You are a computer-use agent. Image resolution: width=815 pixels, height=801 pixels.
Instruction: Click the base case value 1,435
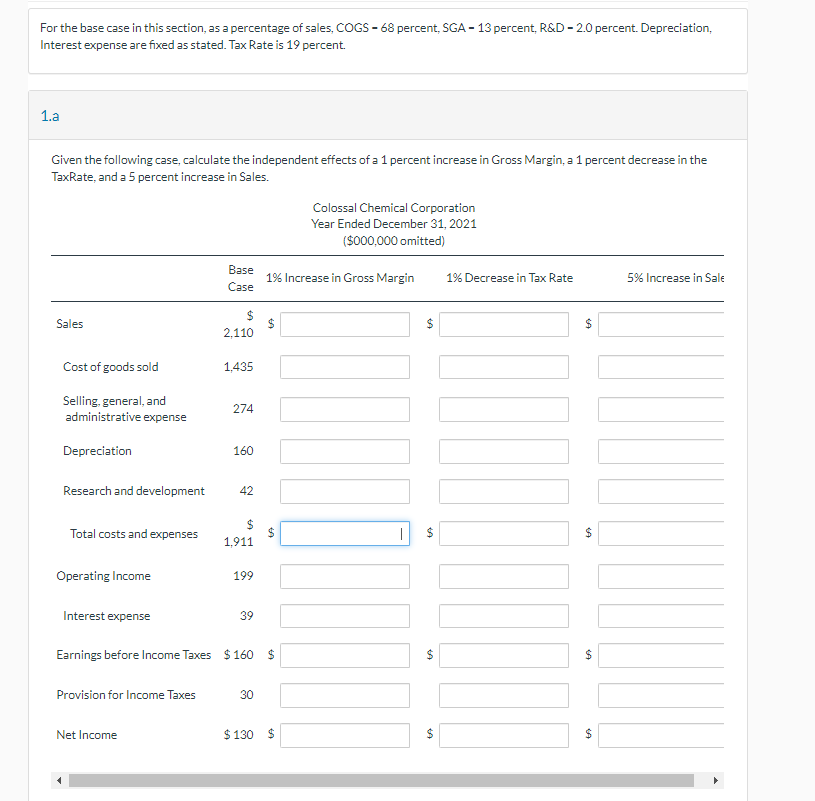[x=238, y=367]
